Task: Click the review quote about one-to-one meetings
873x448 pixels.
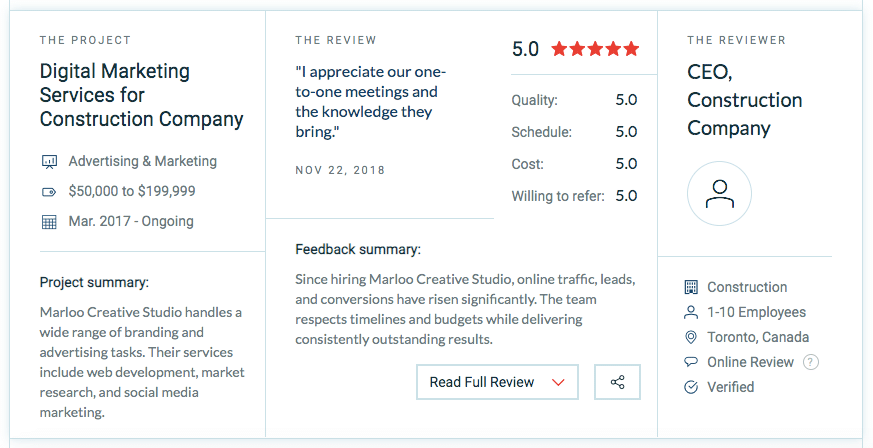Action: pos(370,102)
